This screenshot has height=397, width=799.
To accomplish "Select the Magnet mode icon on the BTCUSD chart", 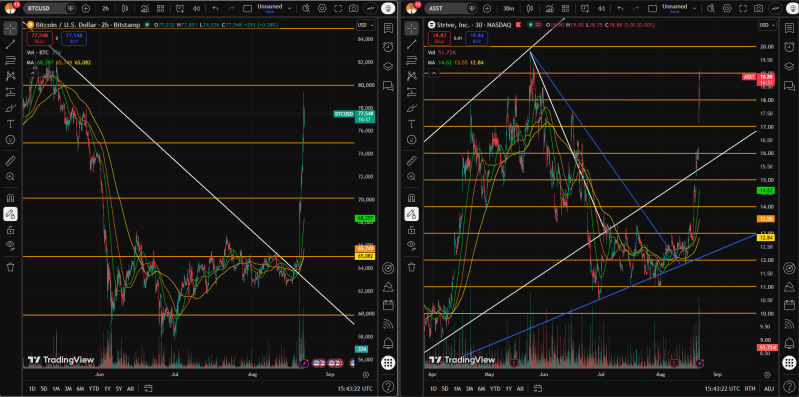I will point(10,198).
